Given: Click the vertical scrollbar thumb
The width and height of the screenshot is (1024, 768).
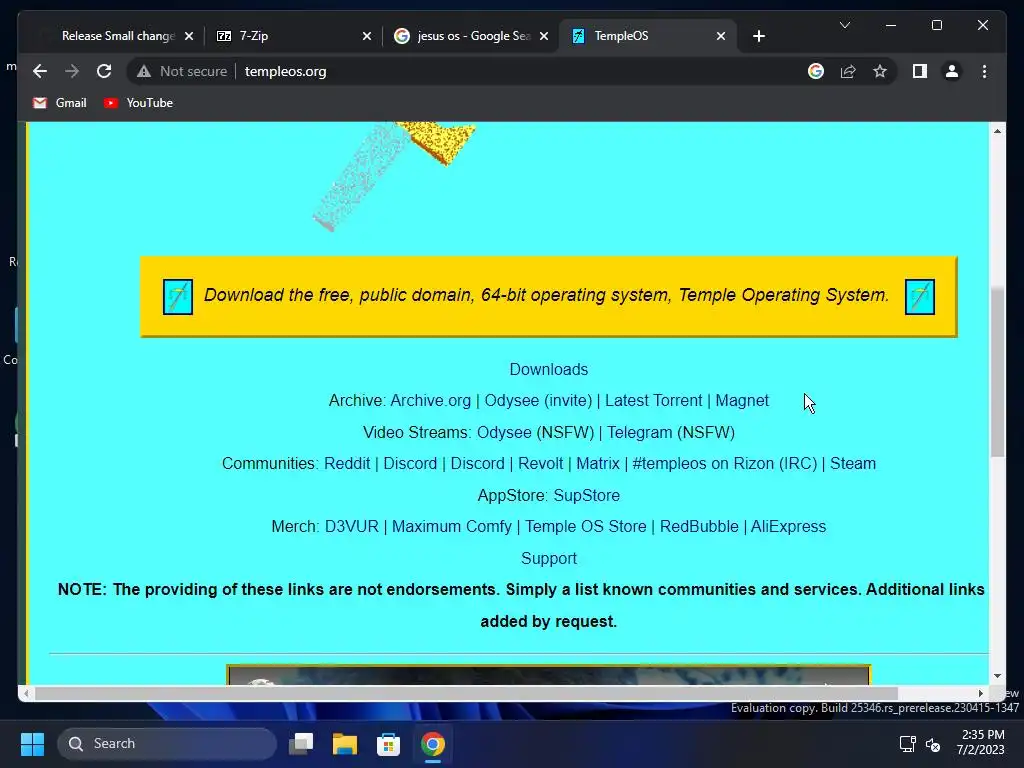Looking at the screenshot, I should pos(997,371).
